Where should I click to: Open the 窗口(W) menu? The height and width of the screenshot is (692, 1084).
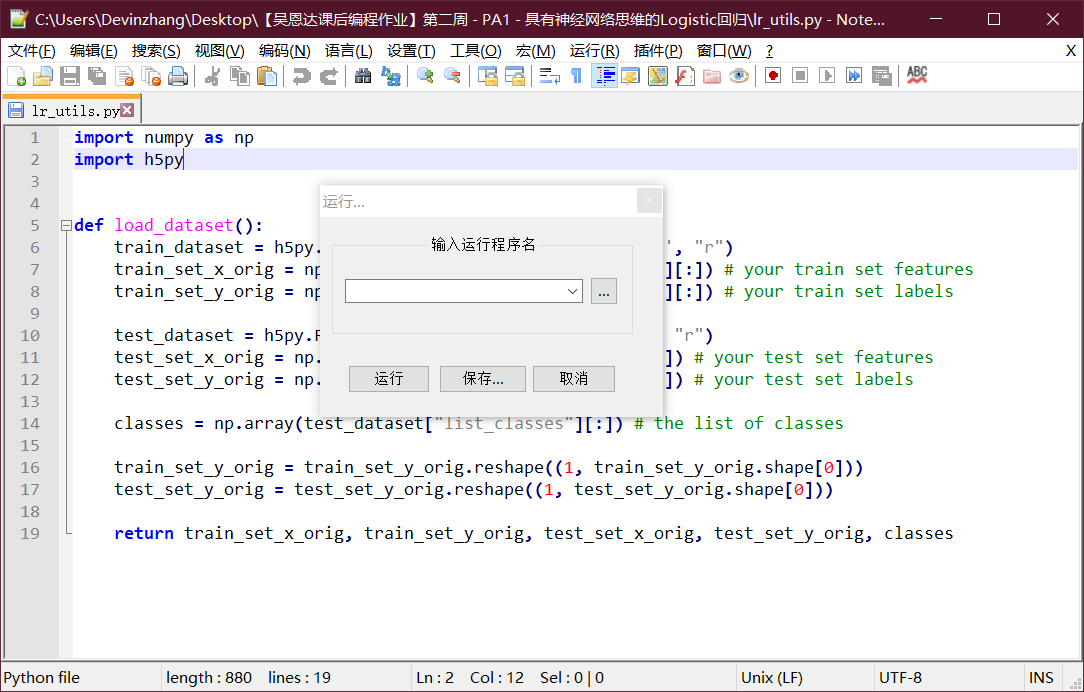pos(724,50)
